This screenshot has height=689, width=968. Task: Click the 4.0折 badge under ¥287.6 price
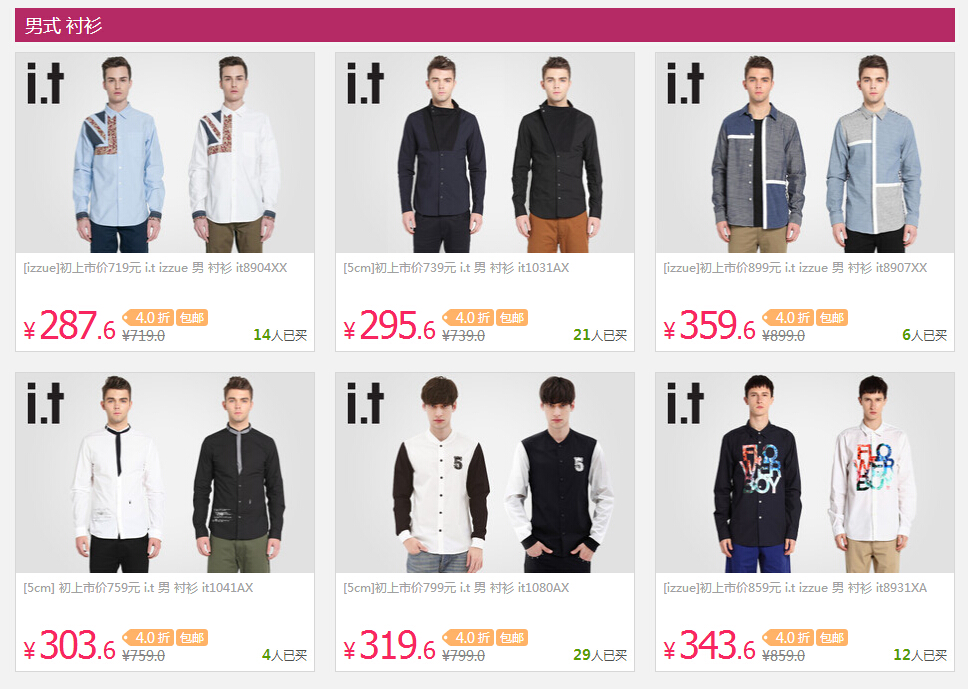click(x=148, y=317)
